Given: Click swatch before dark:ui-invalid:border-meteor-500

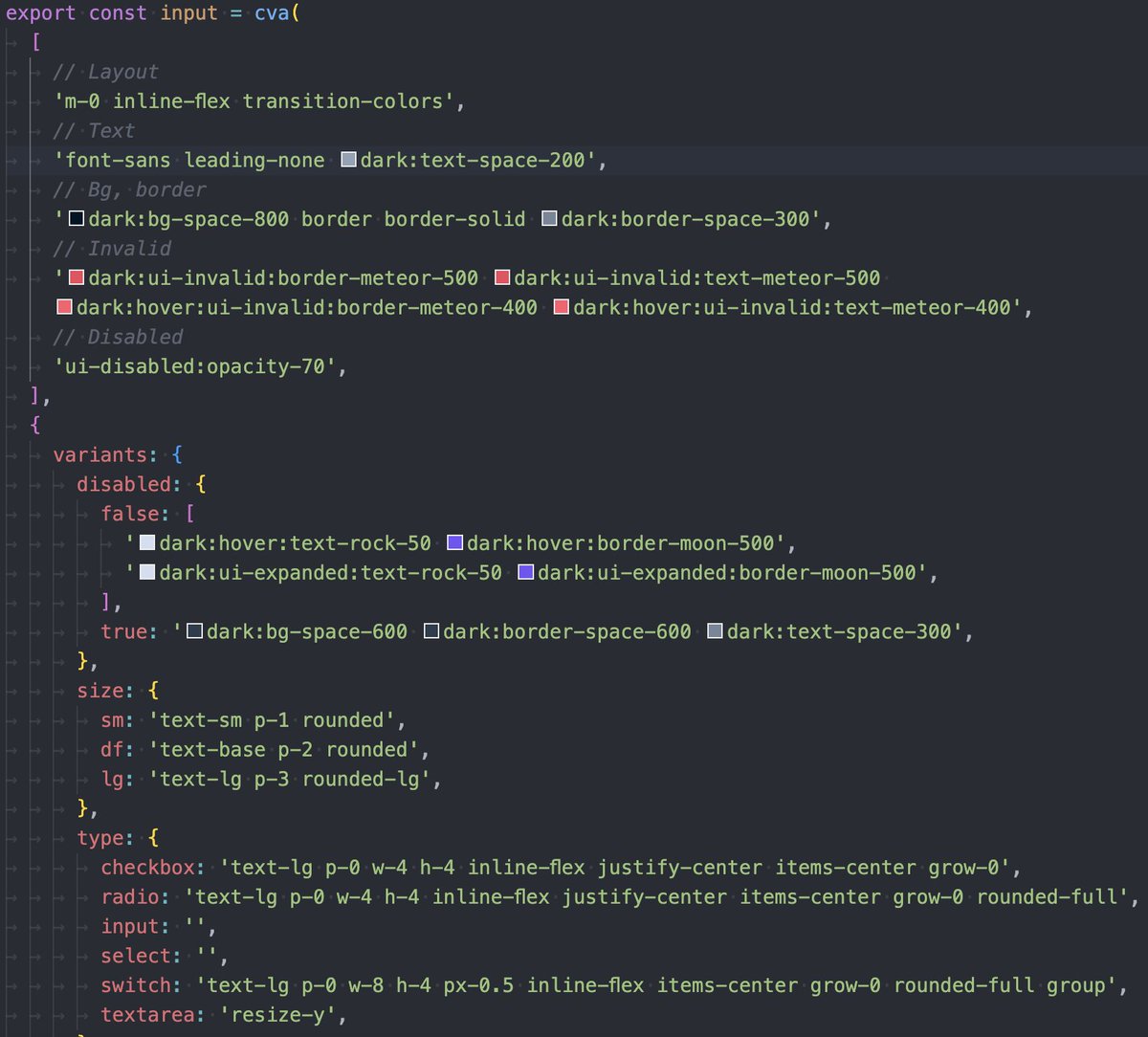Looking at the screenshot, I should (x=77, y=278).
